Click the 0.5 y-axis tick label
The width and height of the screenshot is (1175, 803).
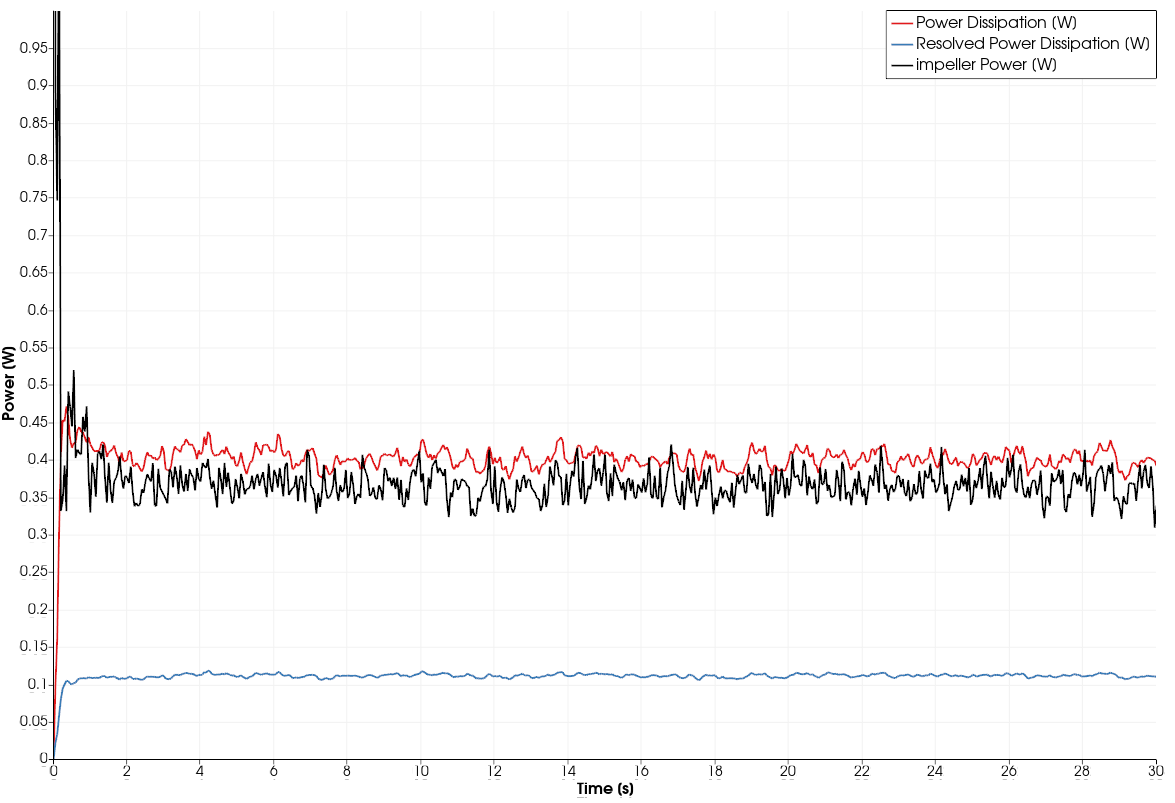point(37,384)
